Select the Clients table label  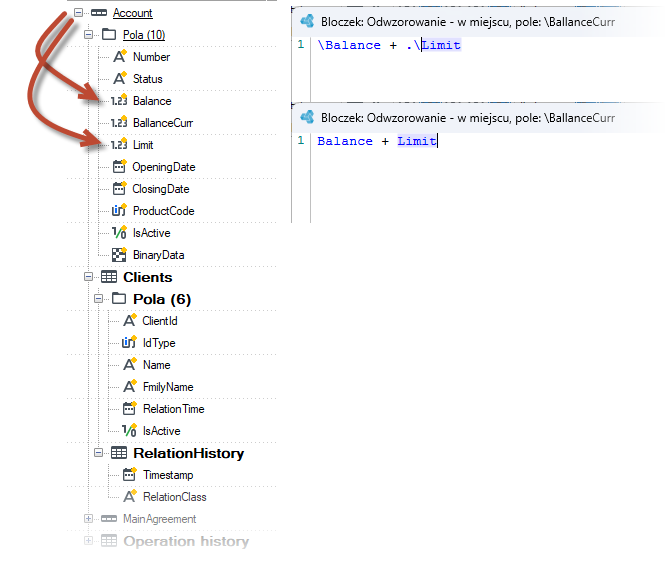tap(148, 277)
